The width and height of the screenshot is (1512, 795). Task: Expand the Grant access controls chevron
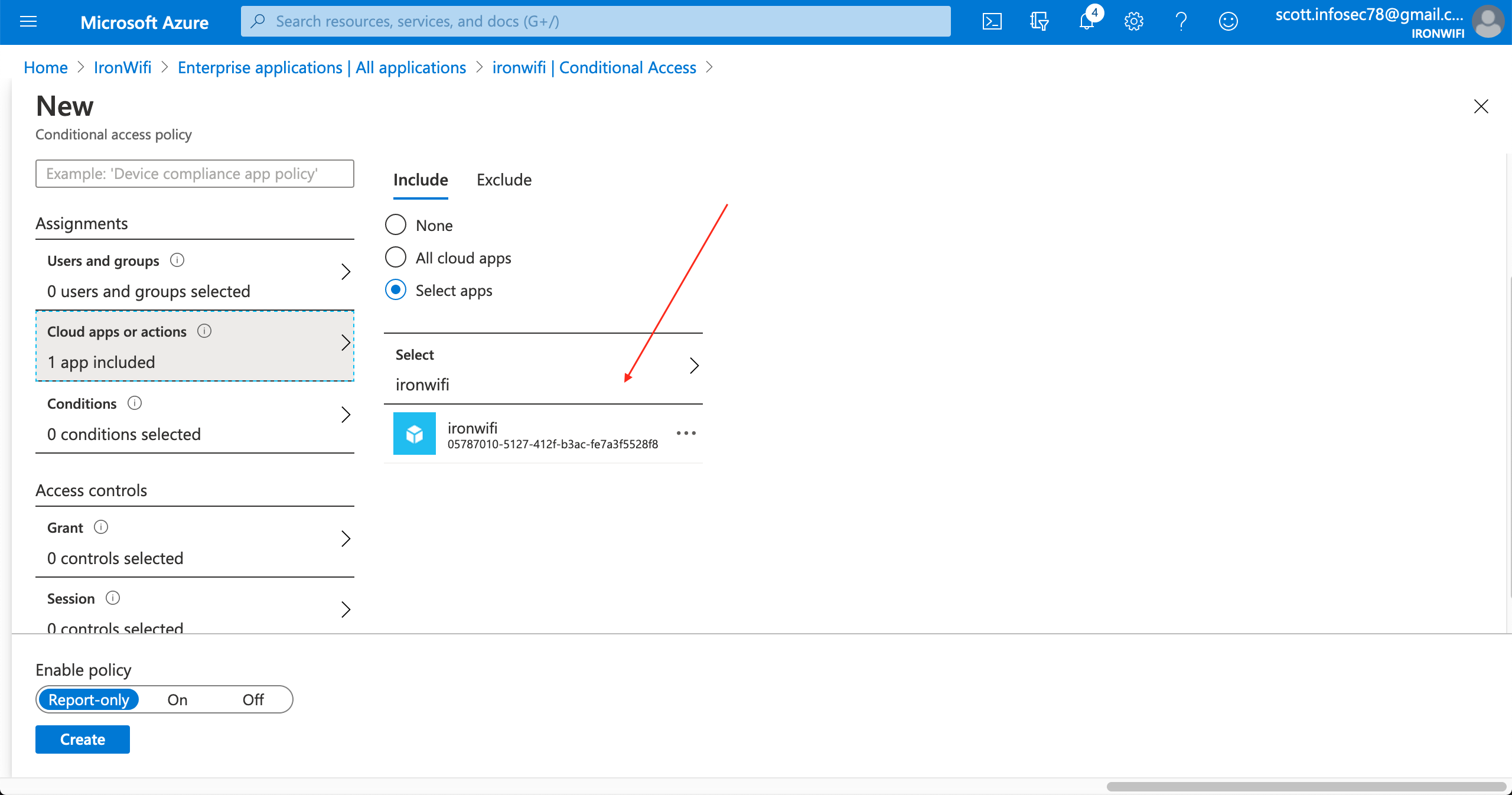(x=346, y=539)
